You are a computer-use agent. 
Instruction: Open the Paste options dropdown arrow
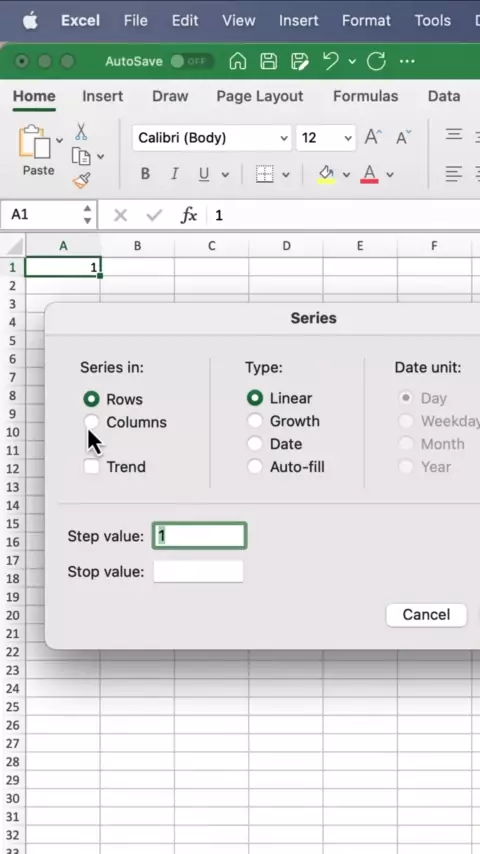59,141
